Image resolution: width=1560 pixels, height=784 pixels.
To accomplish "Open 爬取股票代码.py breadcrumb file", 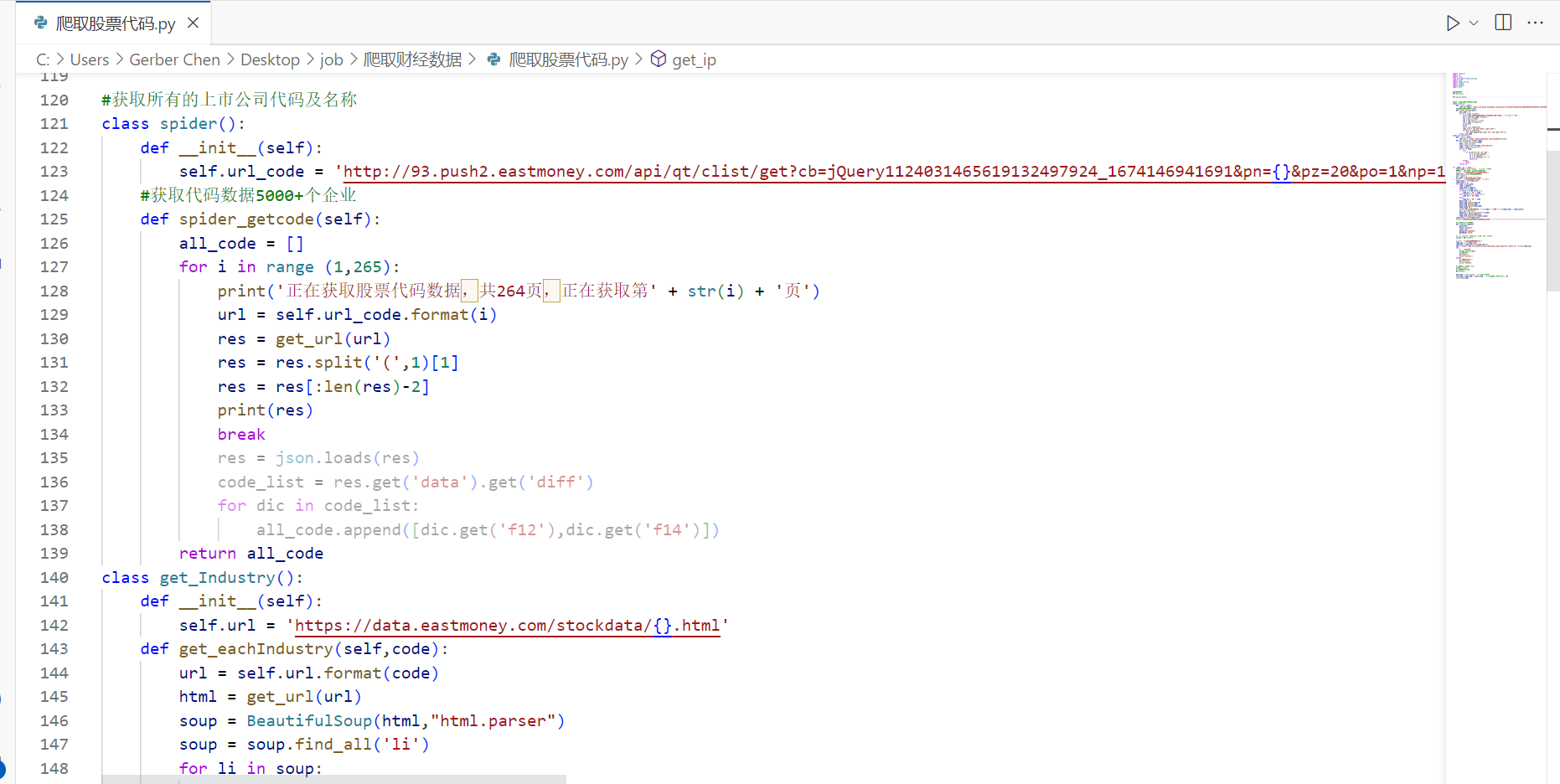I will [568, 59].
